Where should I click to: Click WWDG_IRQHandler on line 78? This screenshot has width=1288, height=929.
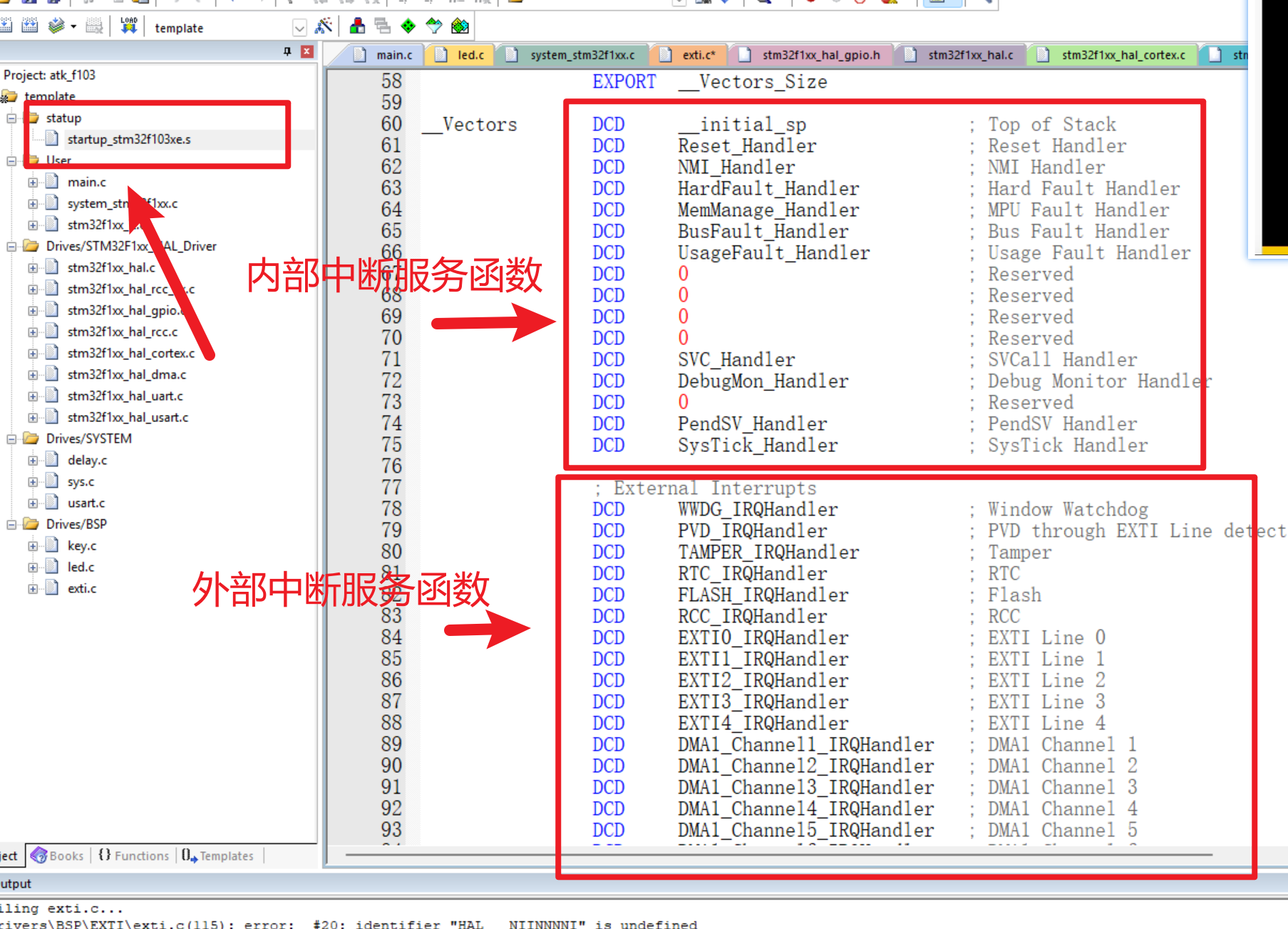click(758, 510)
